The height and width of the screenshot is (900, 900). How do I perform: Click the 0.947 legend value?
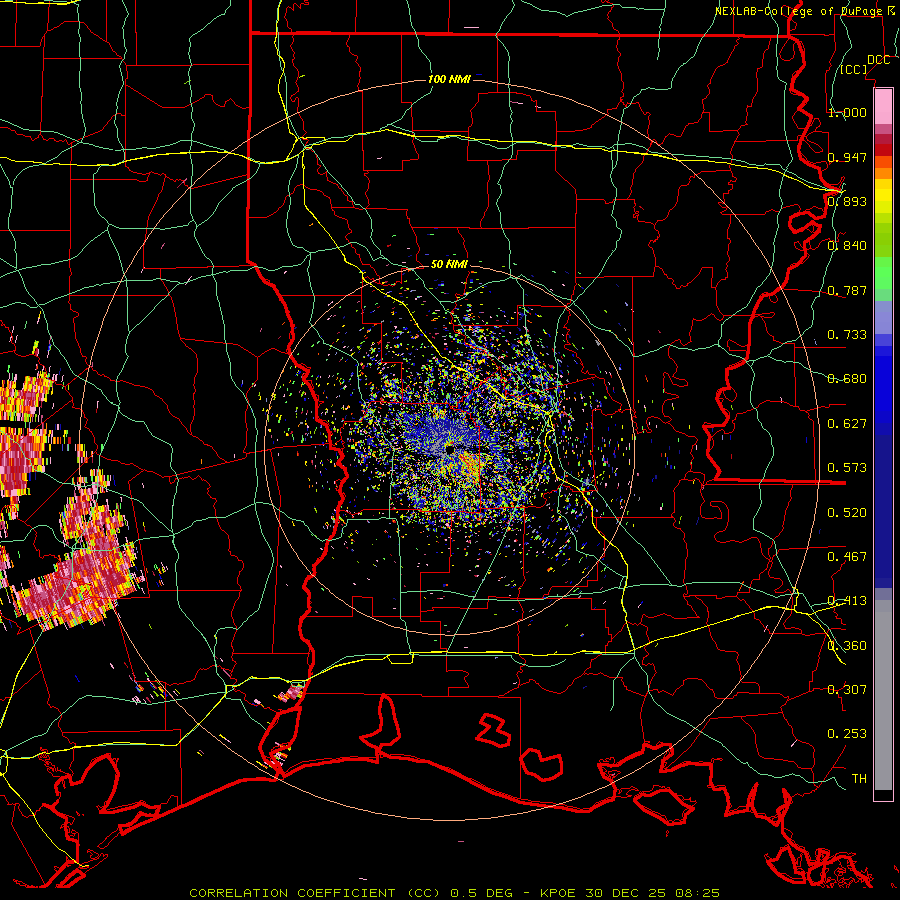847,157
